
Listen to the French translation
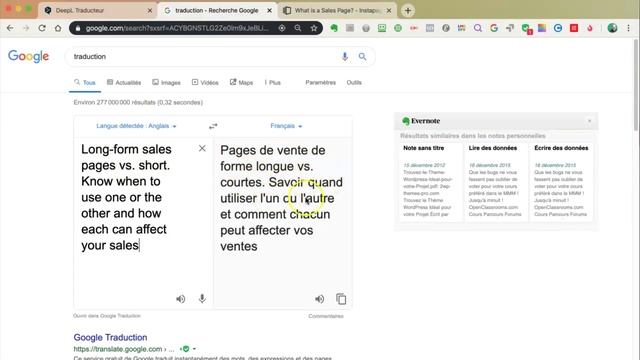click(x=320, y=299)
